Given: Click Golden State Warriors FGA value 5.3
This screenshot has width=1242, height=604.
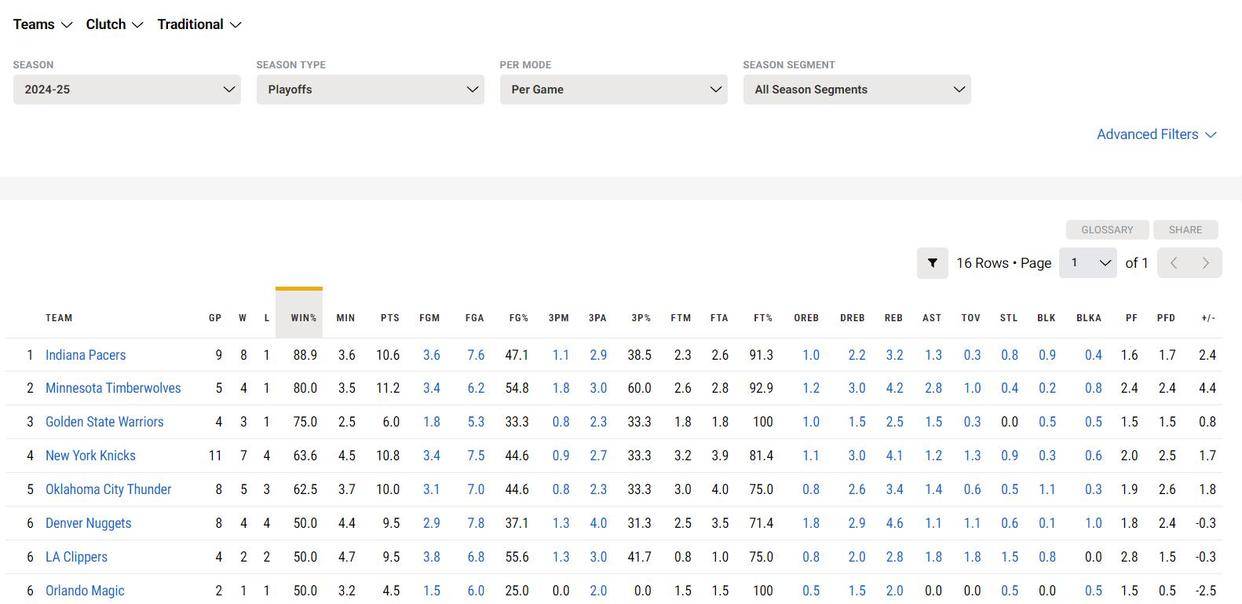Looking at the screenshot, I should [476, 422].
